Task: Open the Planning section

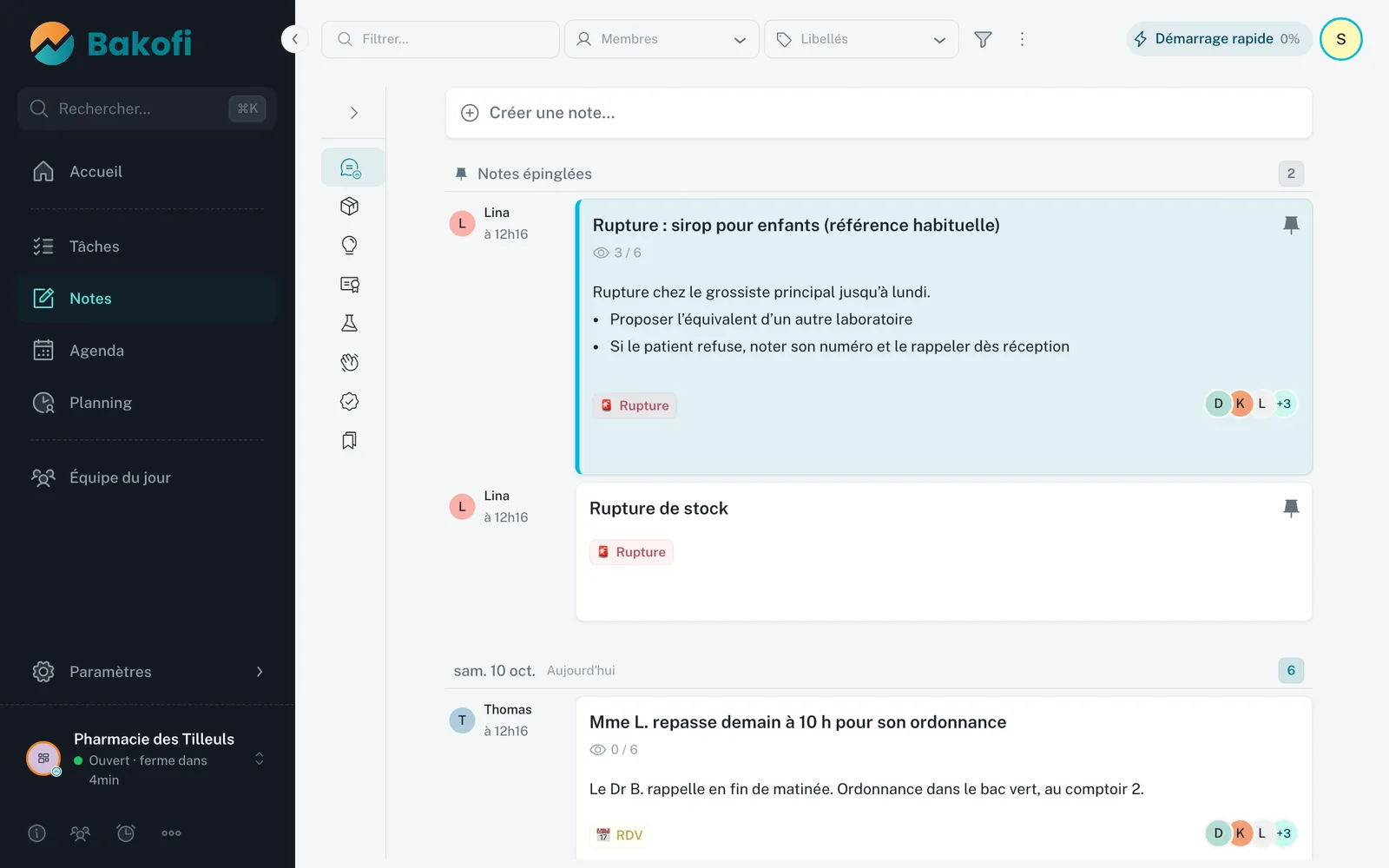Action: tap(148, 403)
